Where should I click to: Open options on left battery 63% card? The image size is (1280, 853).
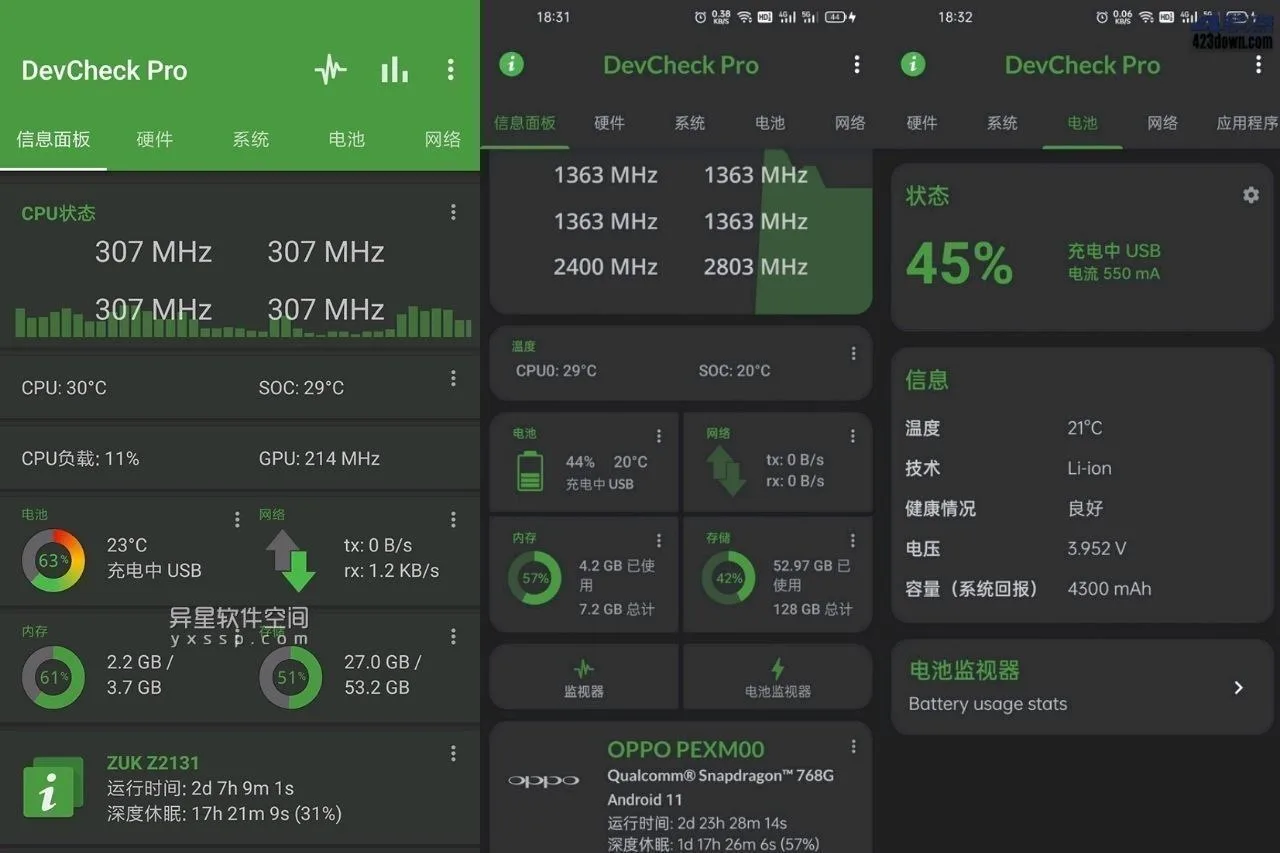pyautogui.click(x=237, y=519)
